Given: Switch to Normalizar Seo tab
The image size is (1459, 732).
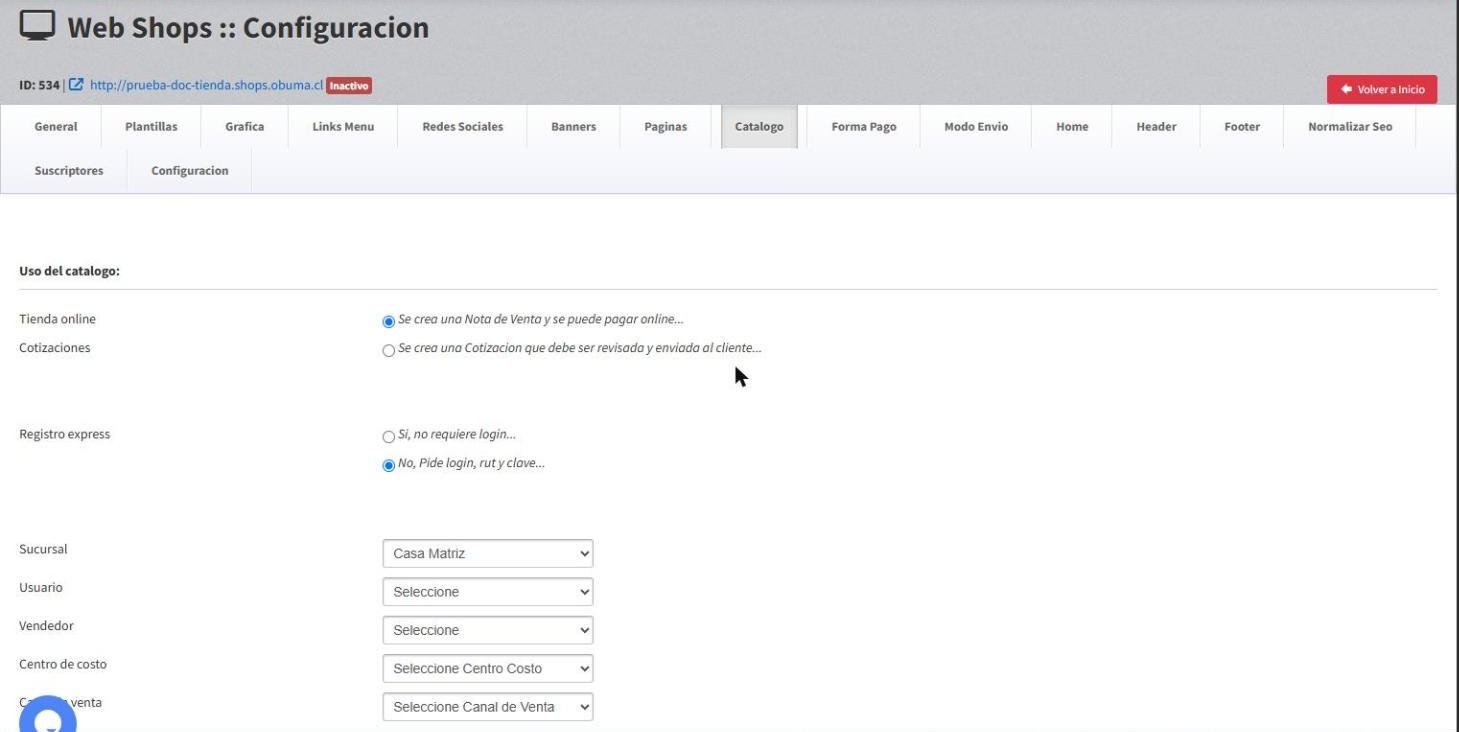Looking at the screenshot, I should tap(1350, 127).
